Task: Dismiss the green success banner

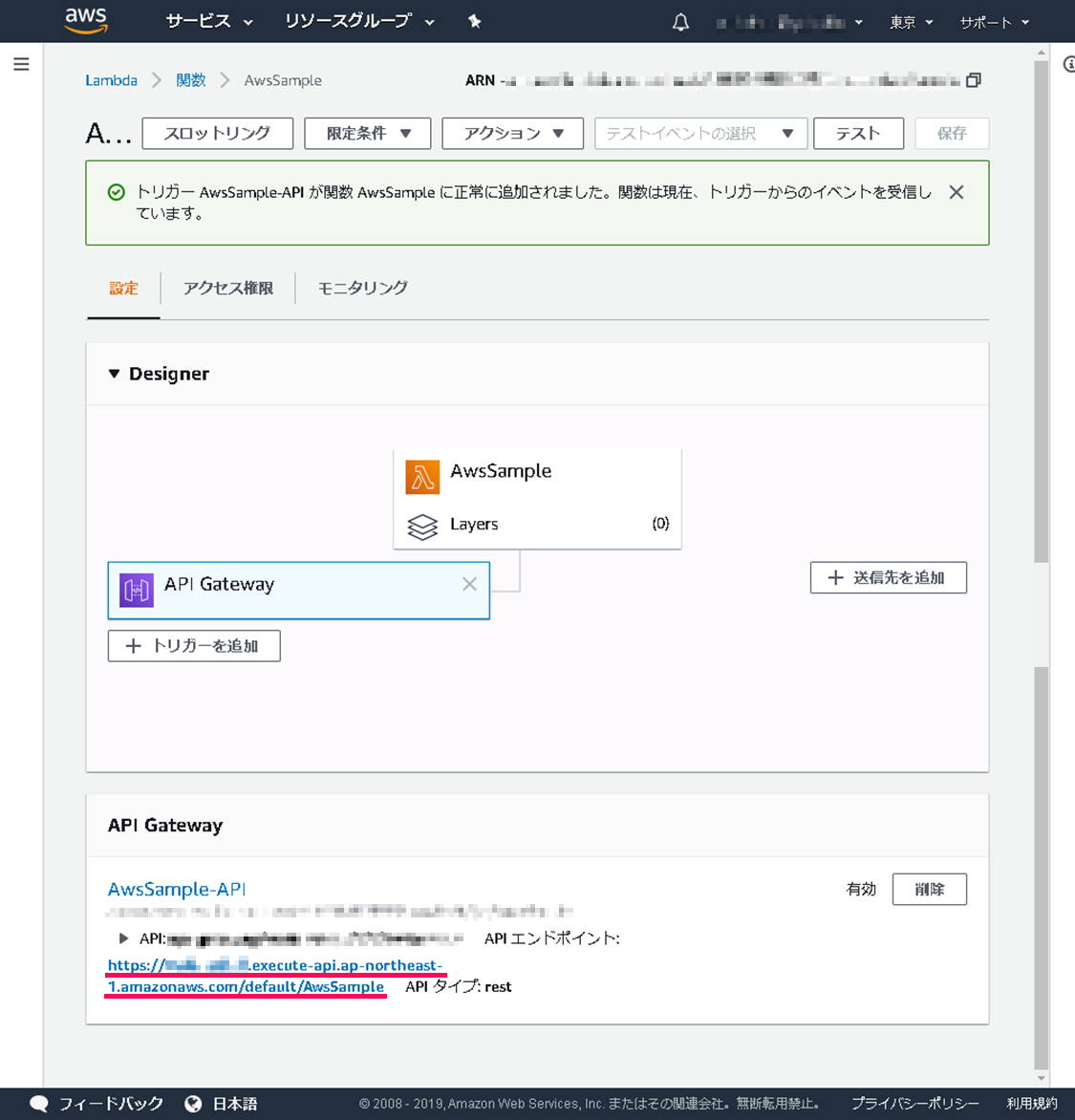Action: click(957, 192)
